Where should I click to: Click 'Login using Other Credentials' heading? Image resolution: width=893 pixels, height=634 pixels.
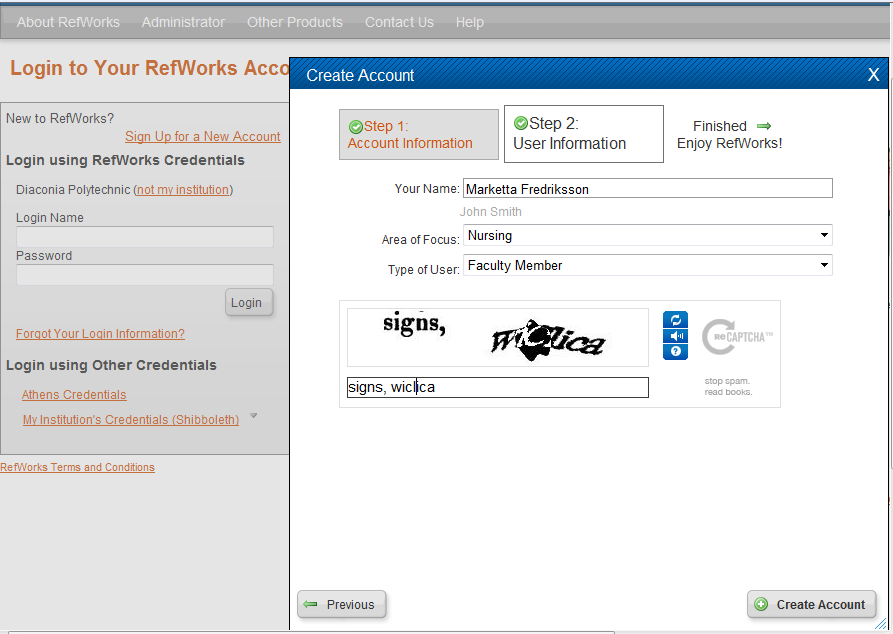click(111, 365)
